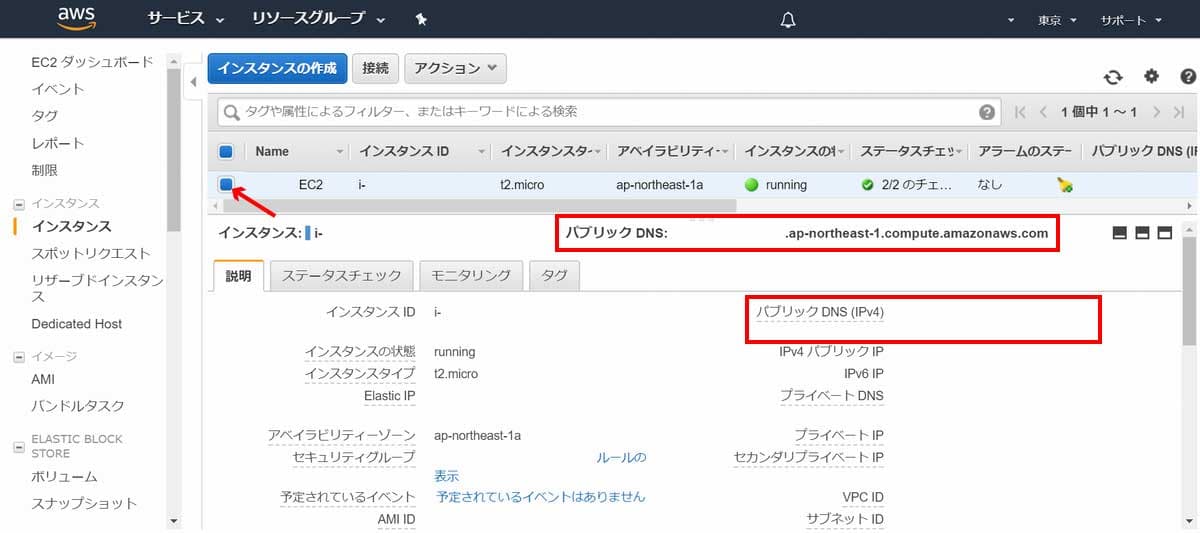Viewport: 1200px width, 533px height.
Task: Open the Name column filter dropdown
Action: [x=340, y=152]
